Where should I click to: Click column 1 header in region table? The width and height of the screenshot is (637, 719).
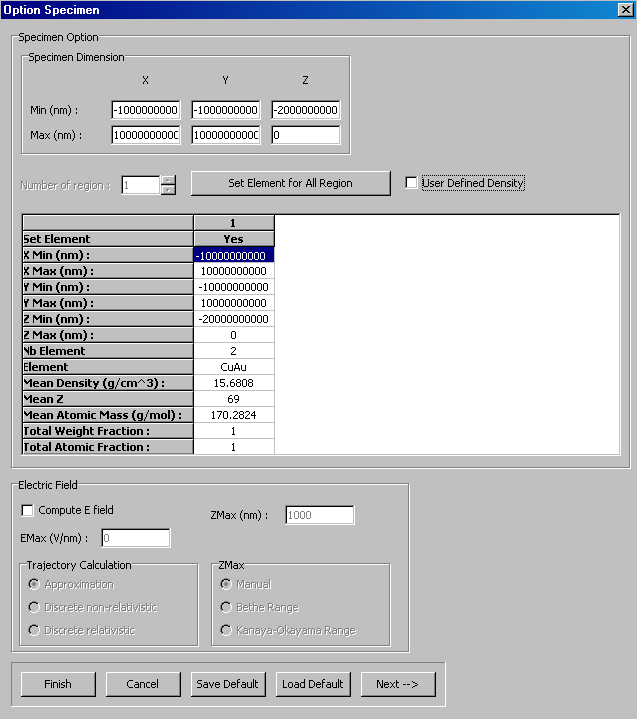pos(233,223)
